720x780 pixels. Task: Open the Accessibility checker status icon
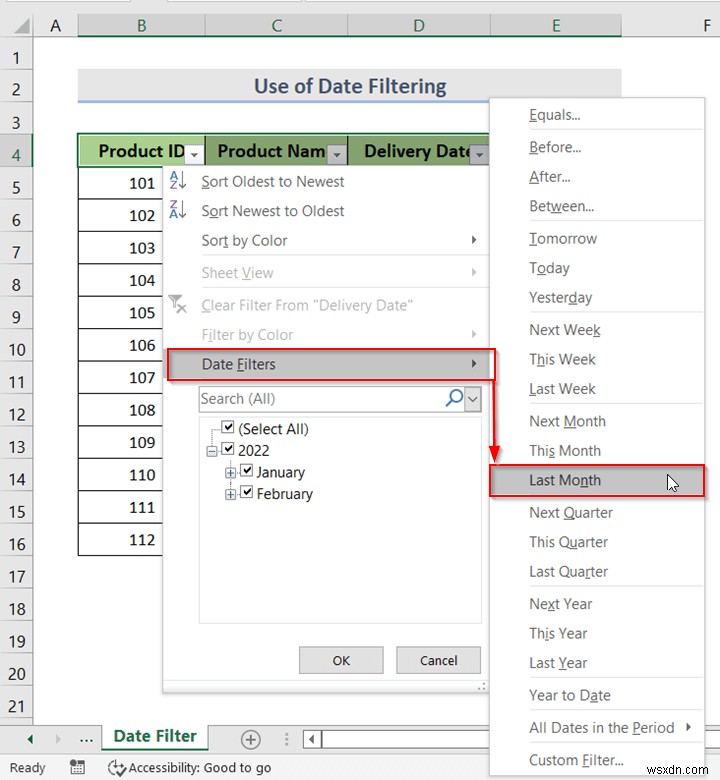[x=117, y=768]
